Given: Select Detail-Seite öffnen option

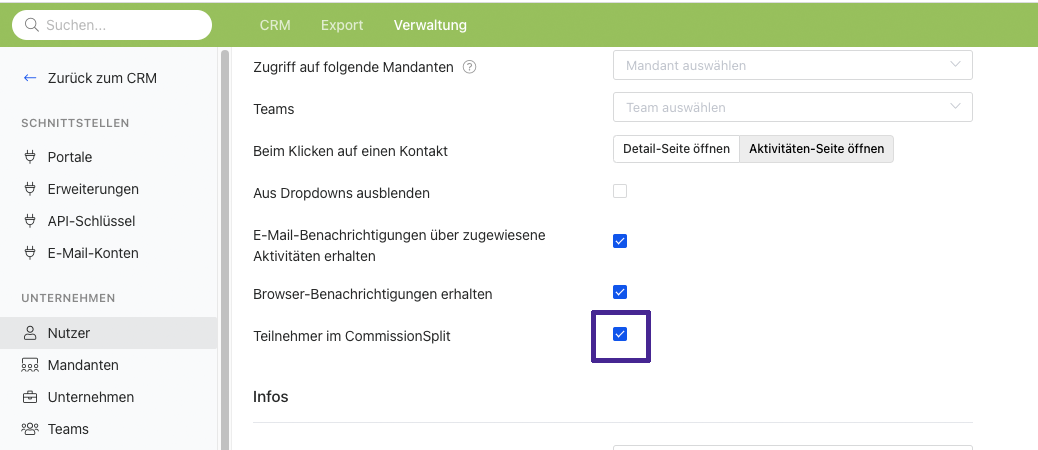Looking at the screenshot, I should [676, 149].
